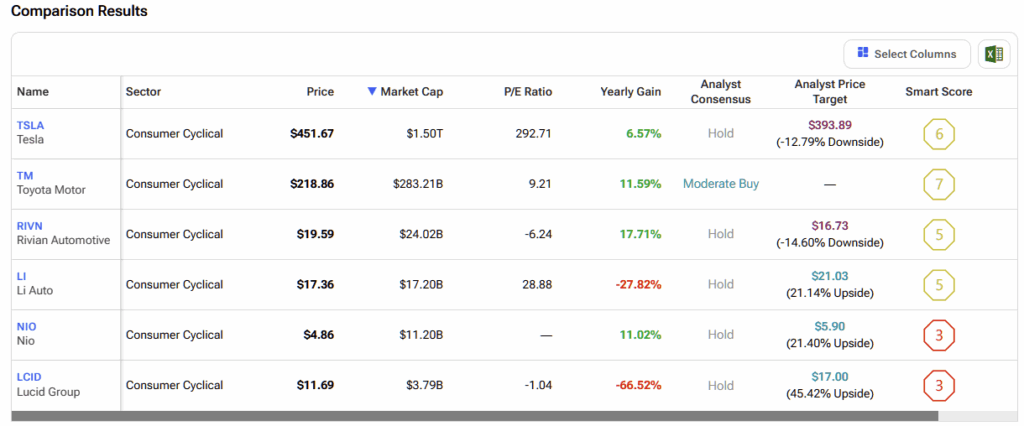The image size is (1024, 426).
Task: Click Toyota's Smart Score 7 badge
Action: (939, 184)
